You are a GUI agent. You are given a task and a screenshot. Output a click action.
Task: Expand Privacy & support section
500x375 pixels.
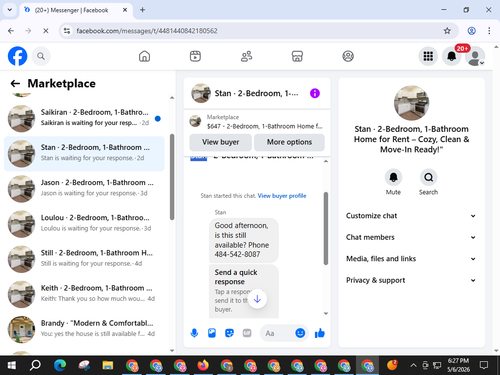coord(411,280)
